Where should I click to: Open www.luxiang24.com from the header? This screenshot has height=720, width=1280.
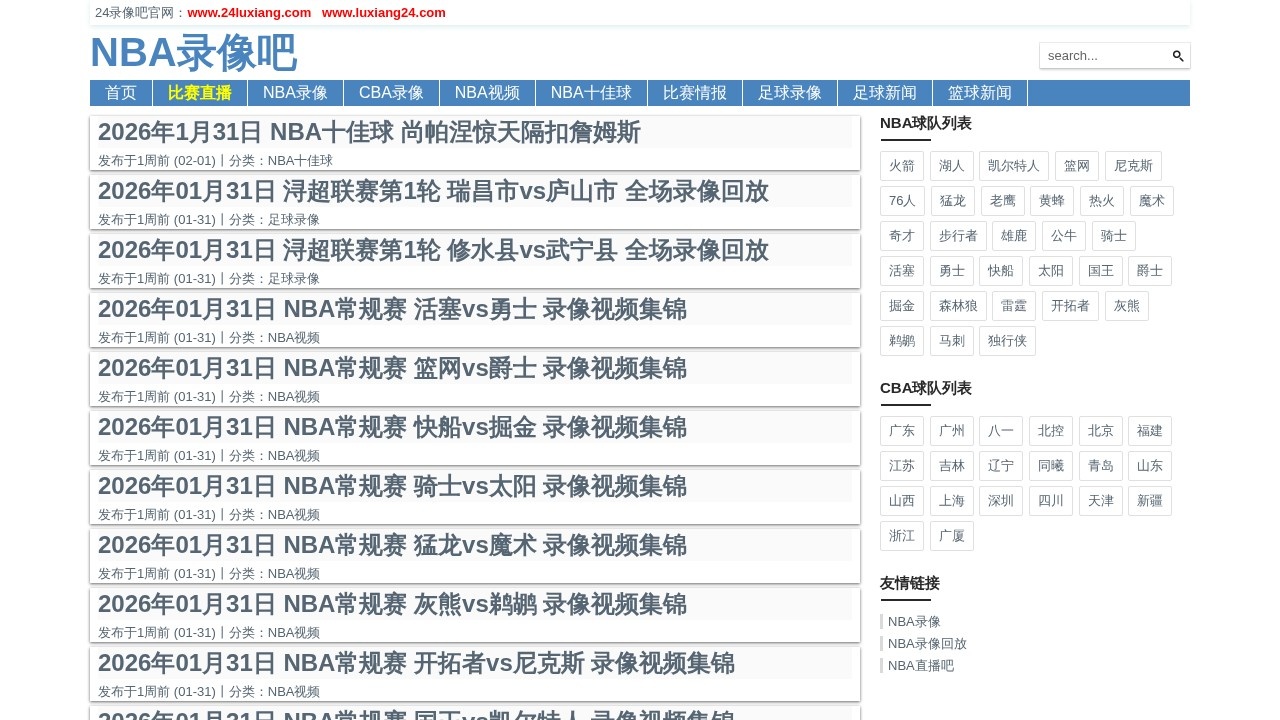pyautogui.click(x=383, y=13)
